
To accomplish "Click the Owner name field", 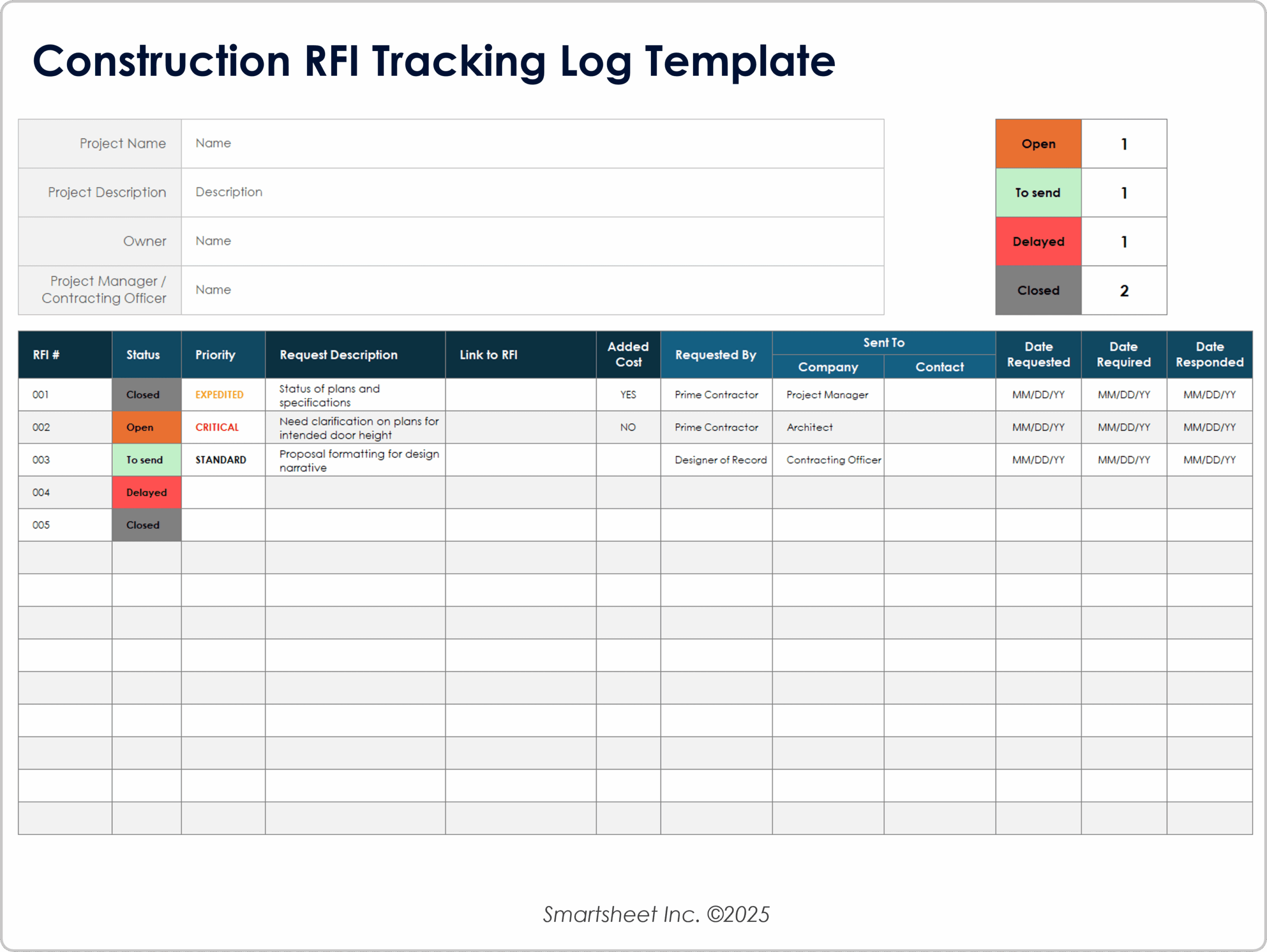I will pyautogui.click(x=532, y=241).
